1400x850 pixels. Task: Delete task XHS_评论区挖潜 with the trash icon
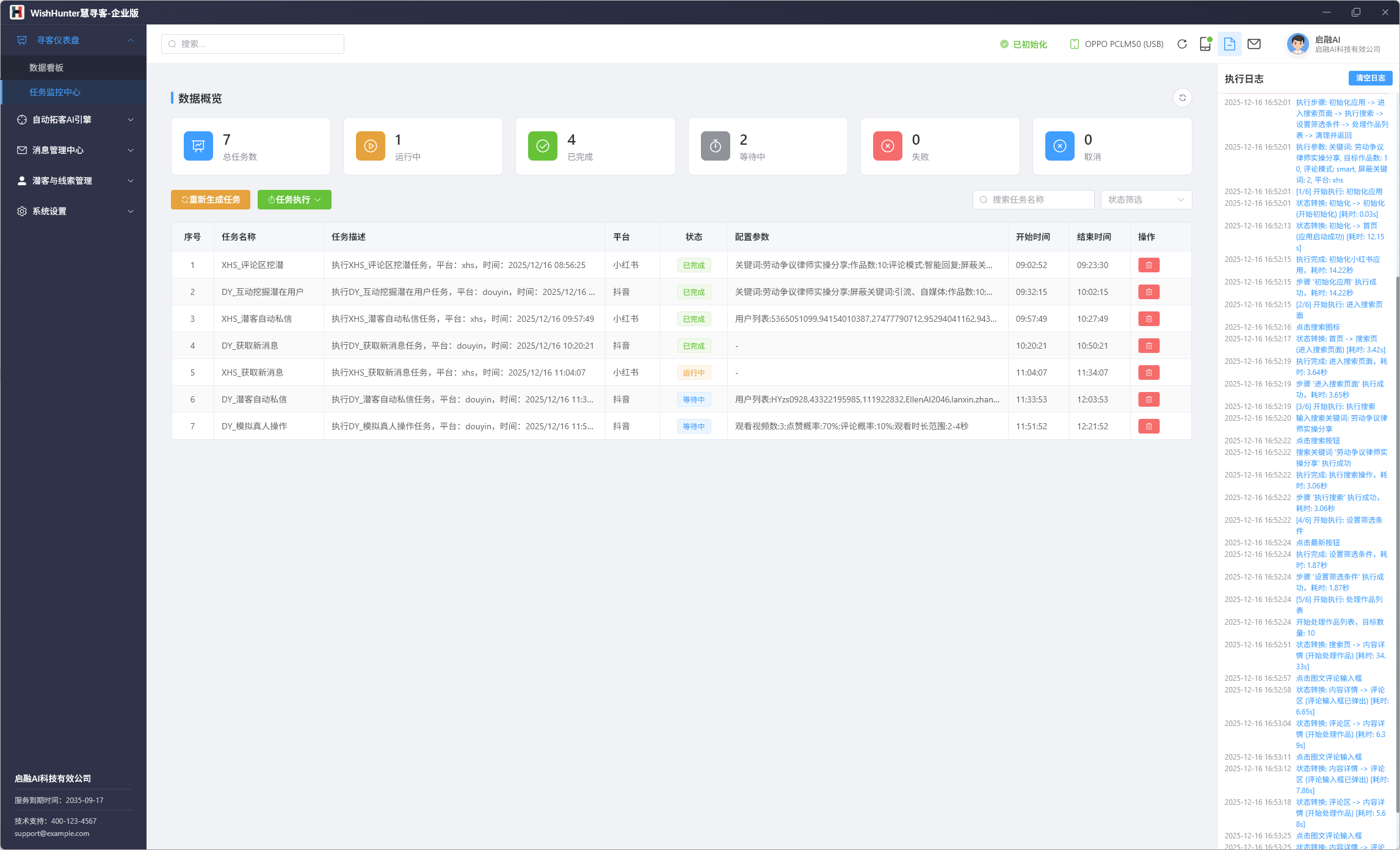click(1148, 265)
